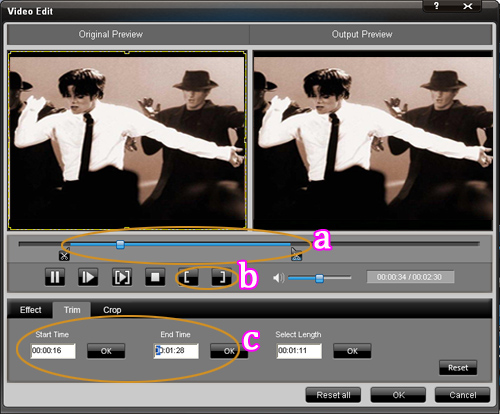This screenshot has width=500, height=414.
Task: Click the Reset all button
Action: coord(333,395)
